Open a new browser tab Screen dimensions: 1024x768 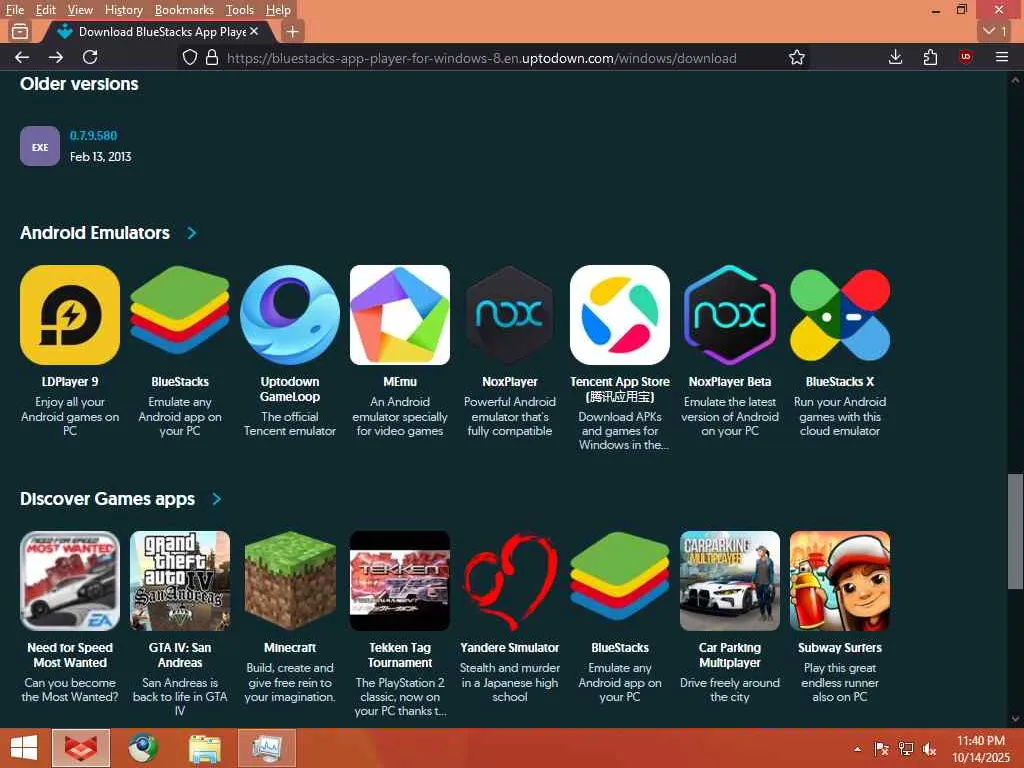(293, 31)
